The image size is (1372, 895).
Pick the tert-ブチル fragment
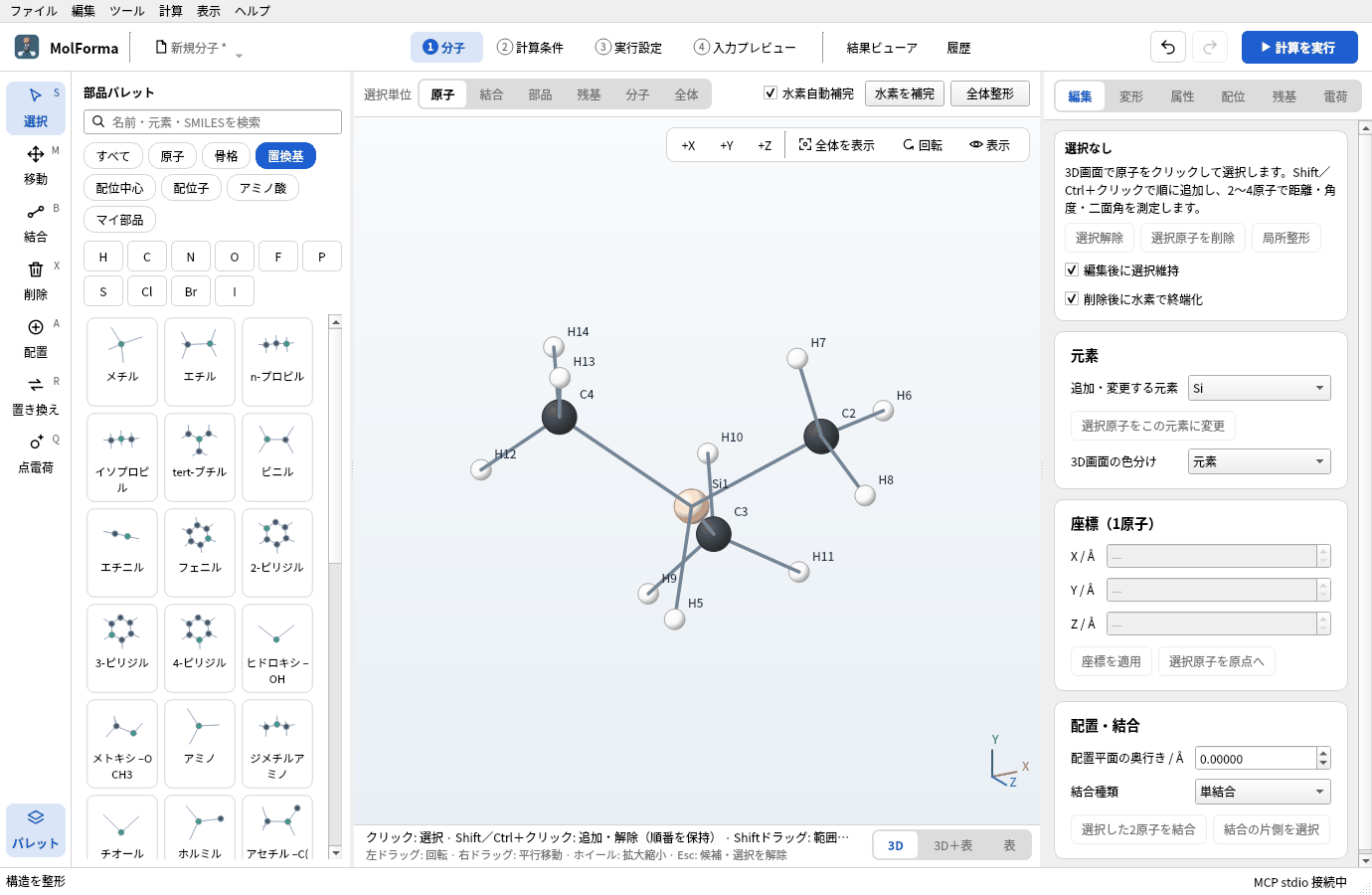click(x=200, y=456)
